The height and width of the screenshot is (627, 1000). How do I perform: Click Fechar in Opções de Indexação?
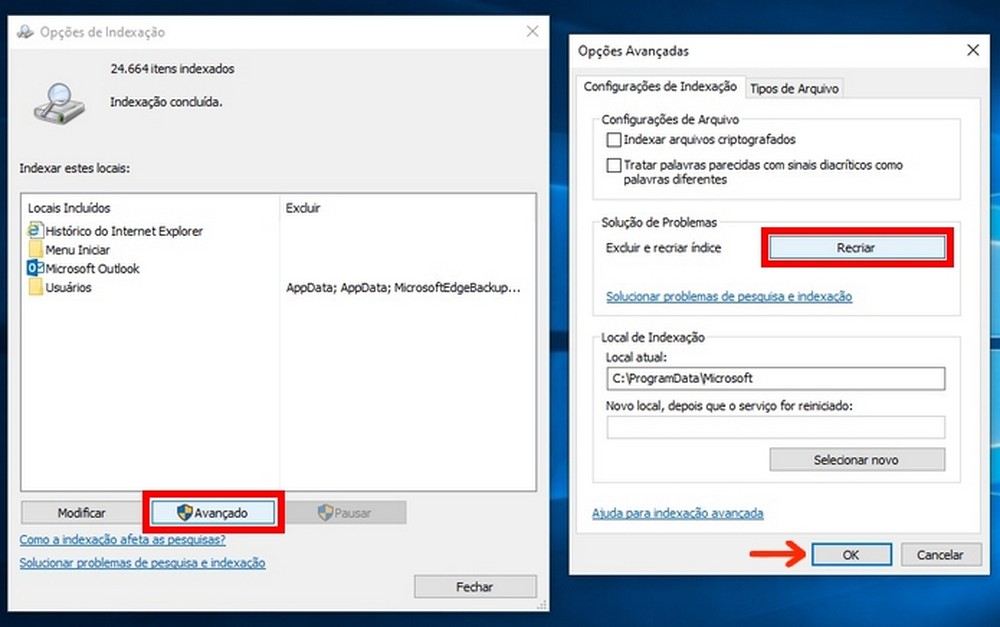point(475,587)
